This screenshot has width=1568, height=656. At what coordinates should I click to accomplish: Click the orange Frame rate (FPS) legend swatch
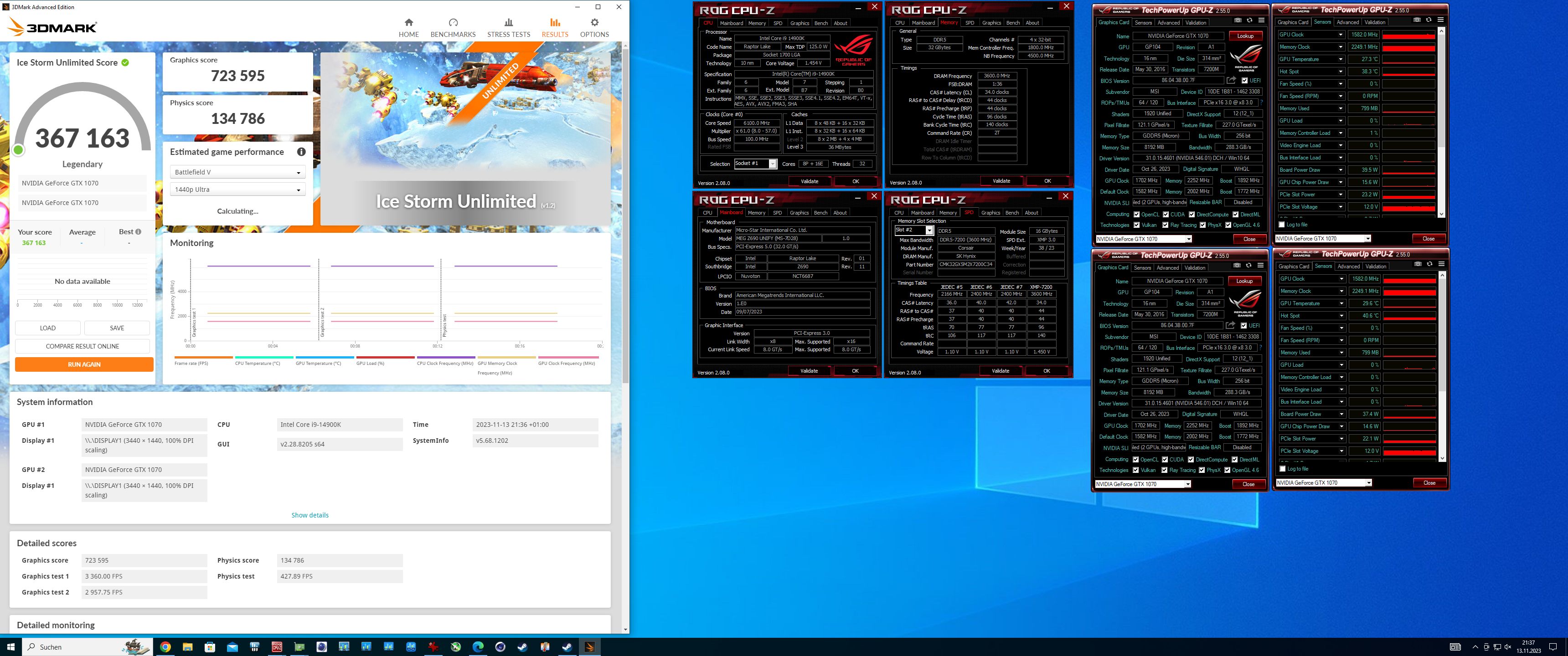pyautogui.click(x=203, y=357)
